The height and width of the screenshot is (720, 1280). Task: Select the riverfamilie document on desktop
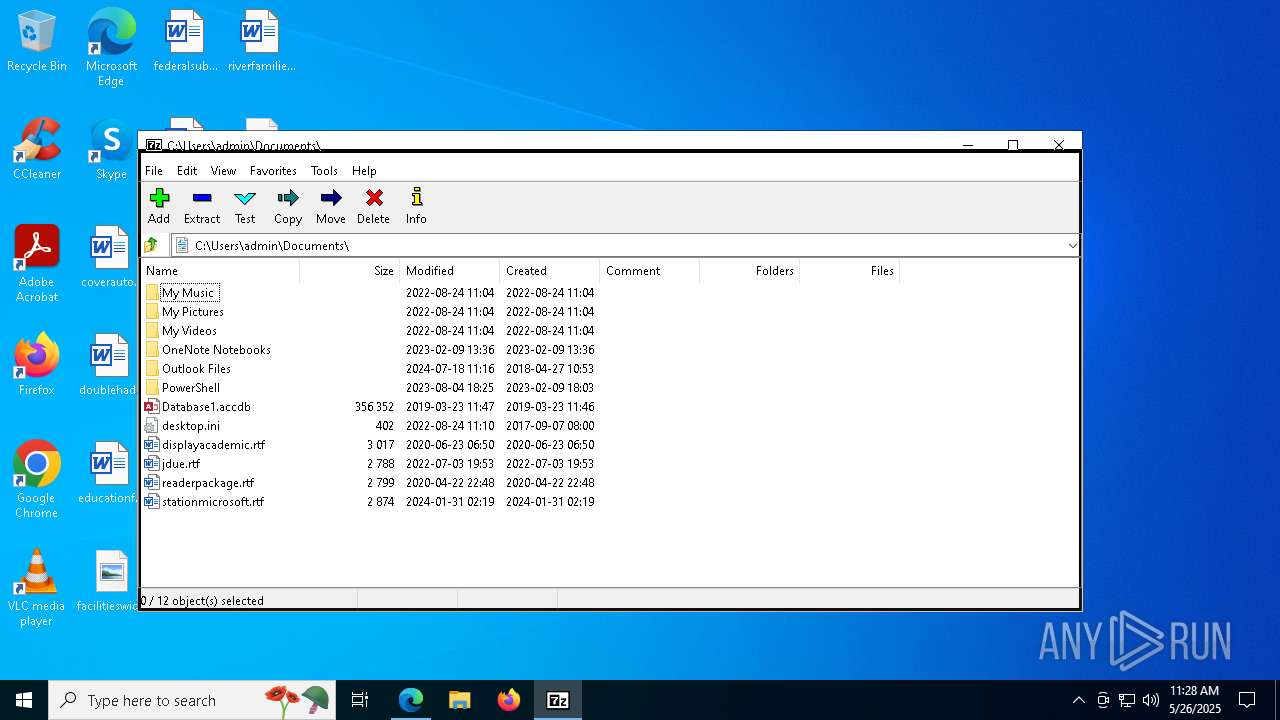point(261,42)
